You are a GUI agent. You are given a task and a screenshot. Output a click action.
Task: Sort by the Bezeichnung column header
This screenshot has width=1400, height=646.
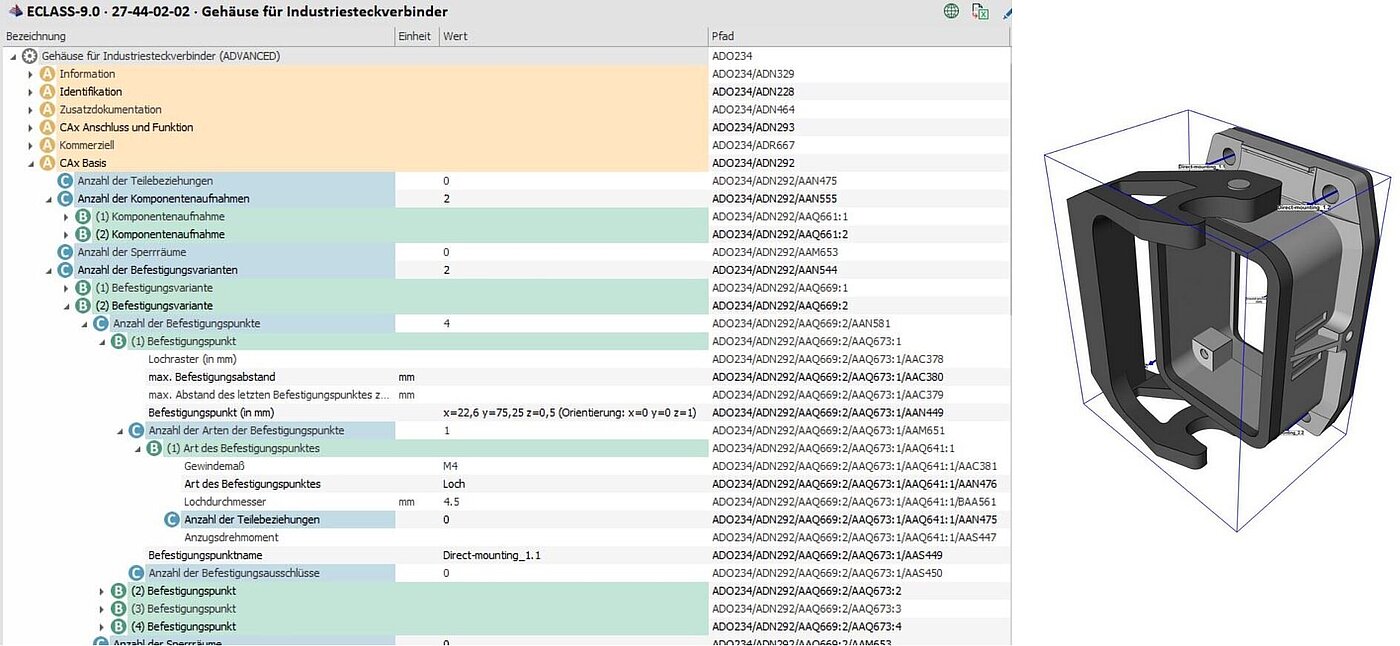(x=200, y=36)
